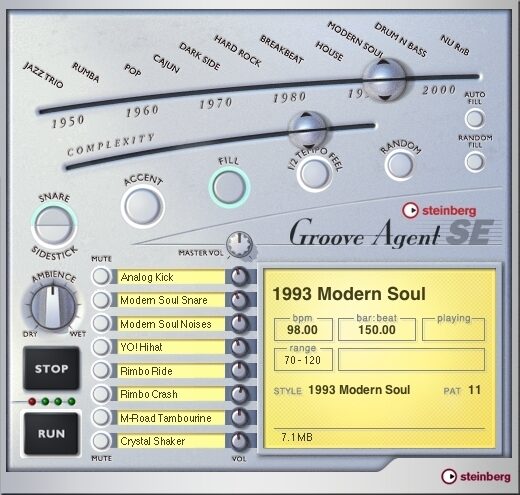The height and width of the screenshot is (495, 520).
Task: Click the PAT number 11
Action: click(x=474, y=390)
